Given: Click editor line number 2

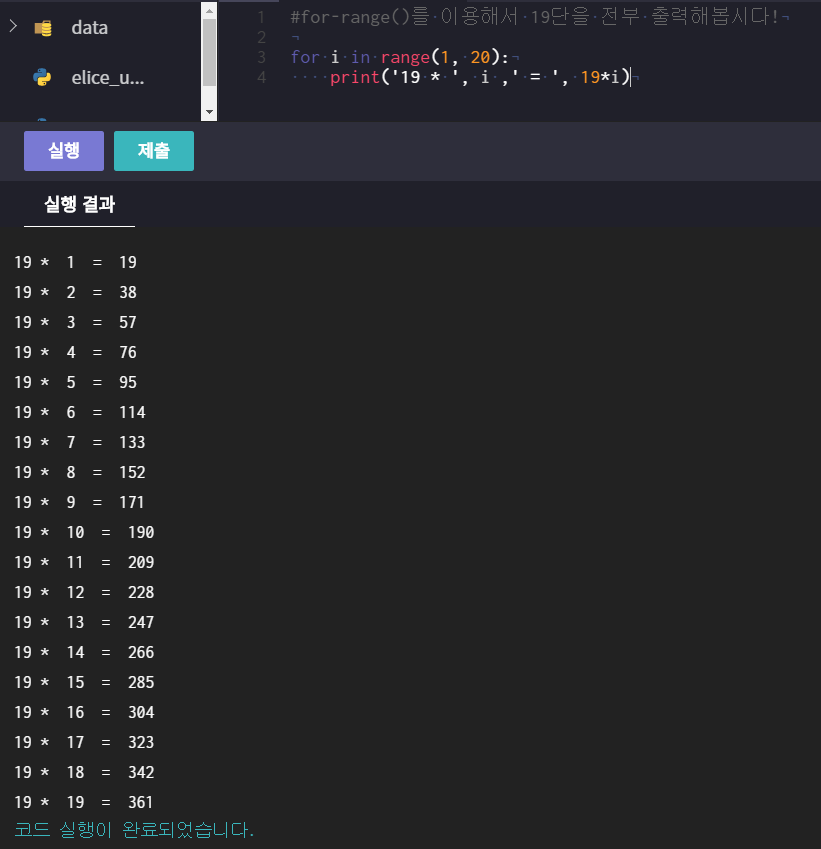Looking at the screenshot, I should pos(262,37).
